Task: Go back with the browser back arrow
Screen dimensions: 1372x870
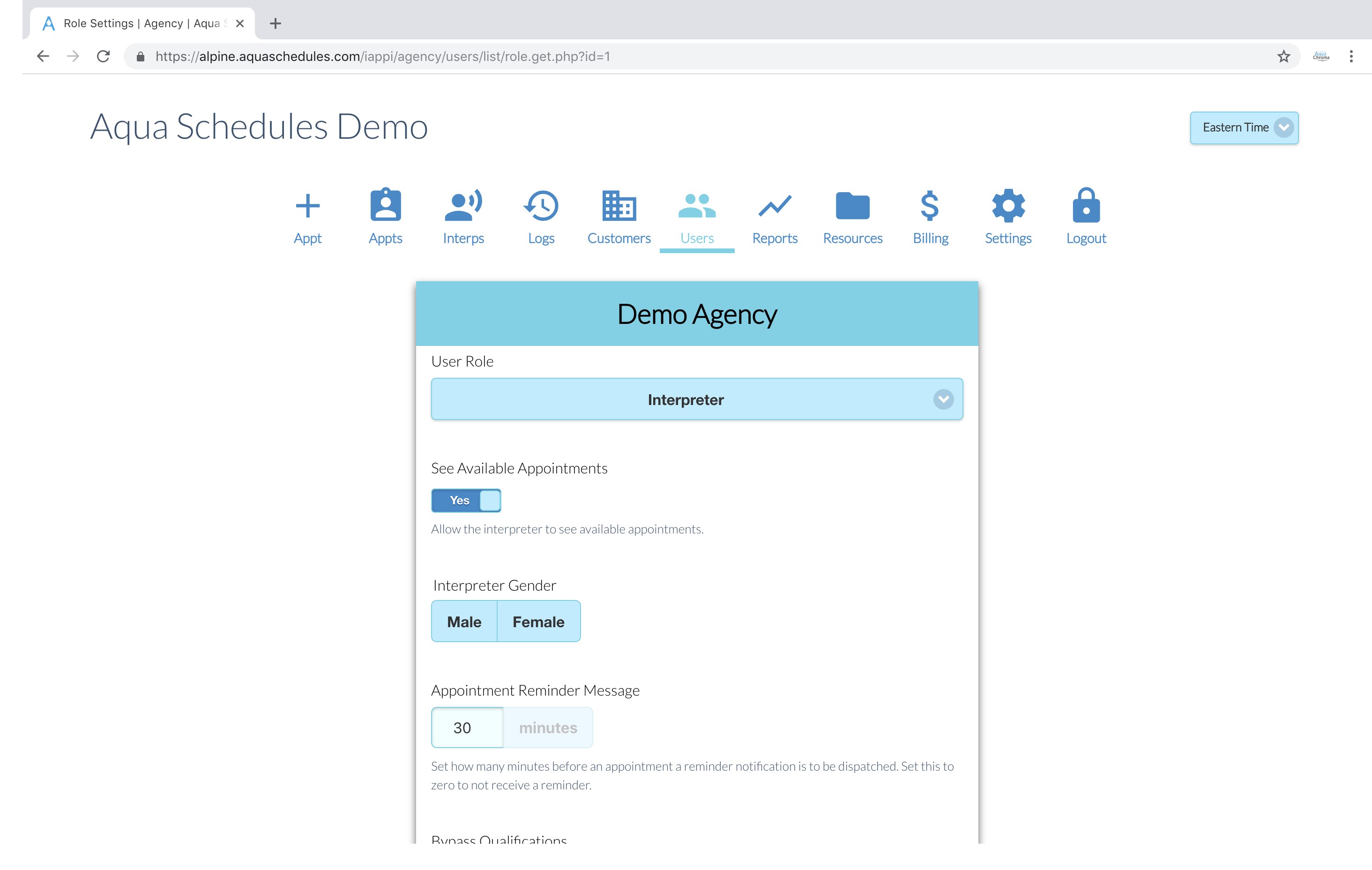Action: click(43, 56)
